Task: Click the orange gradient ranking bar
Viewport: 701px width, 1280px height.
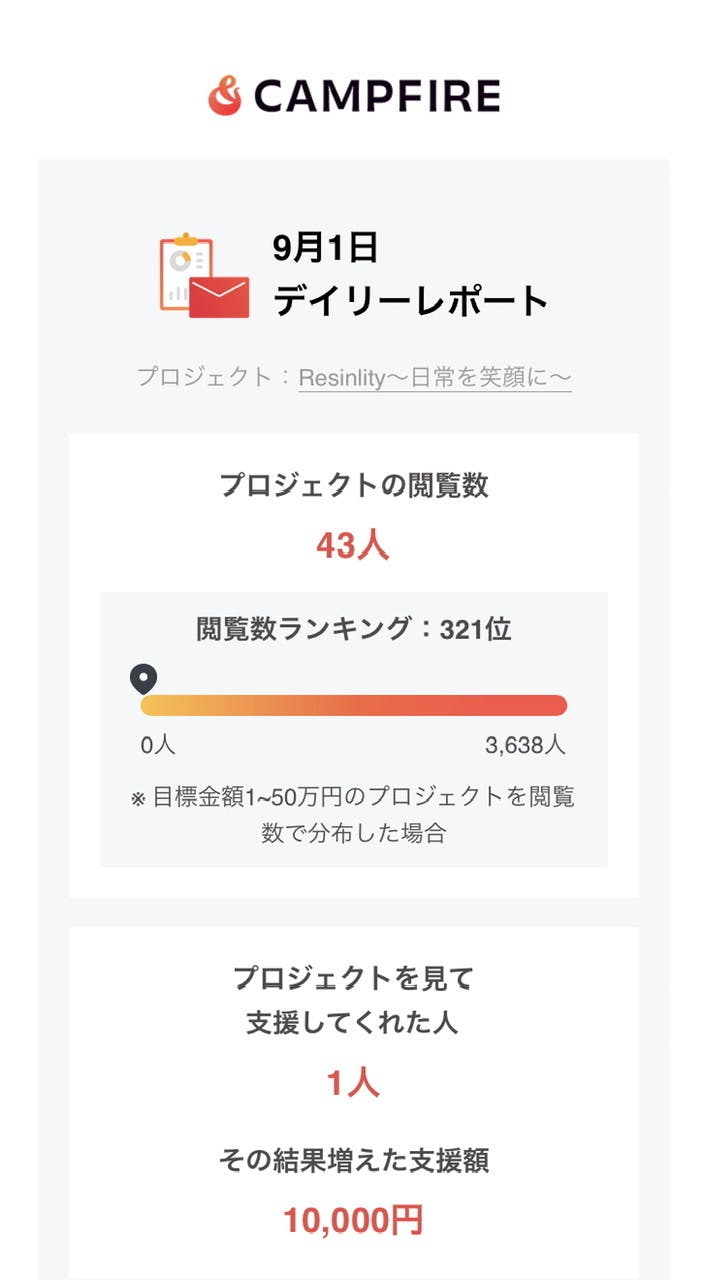Action: click(x=354, y=705)
